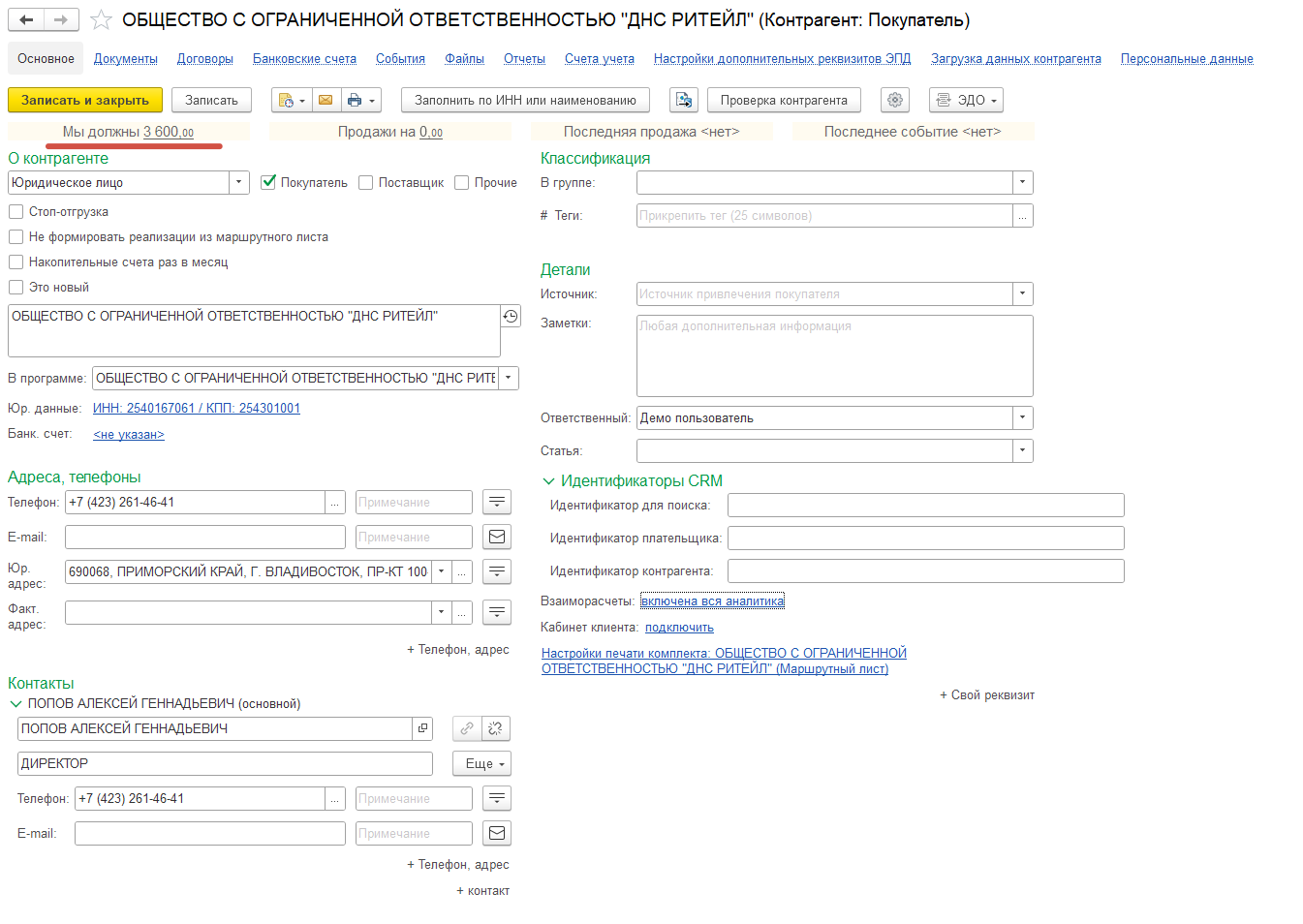The width and height of the screenshot is (1303, 924).
Task: Switch to the Договоры tab
Action: [x=205, y=59]
